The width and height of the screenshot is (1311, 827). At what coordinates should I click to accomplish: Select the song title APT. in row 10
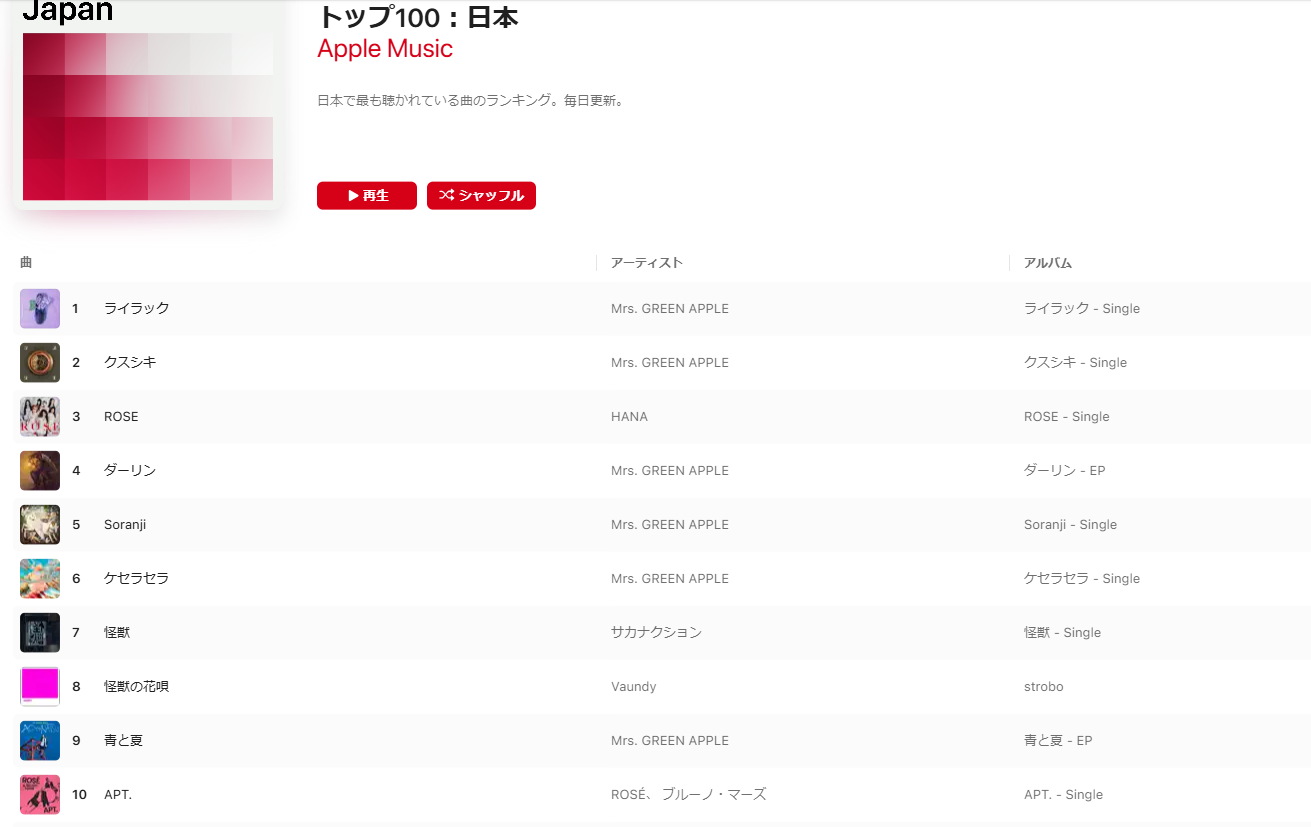pos(118,795)
